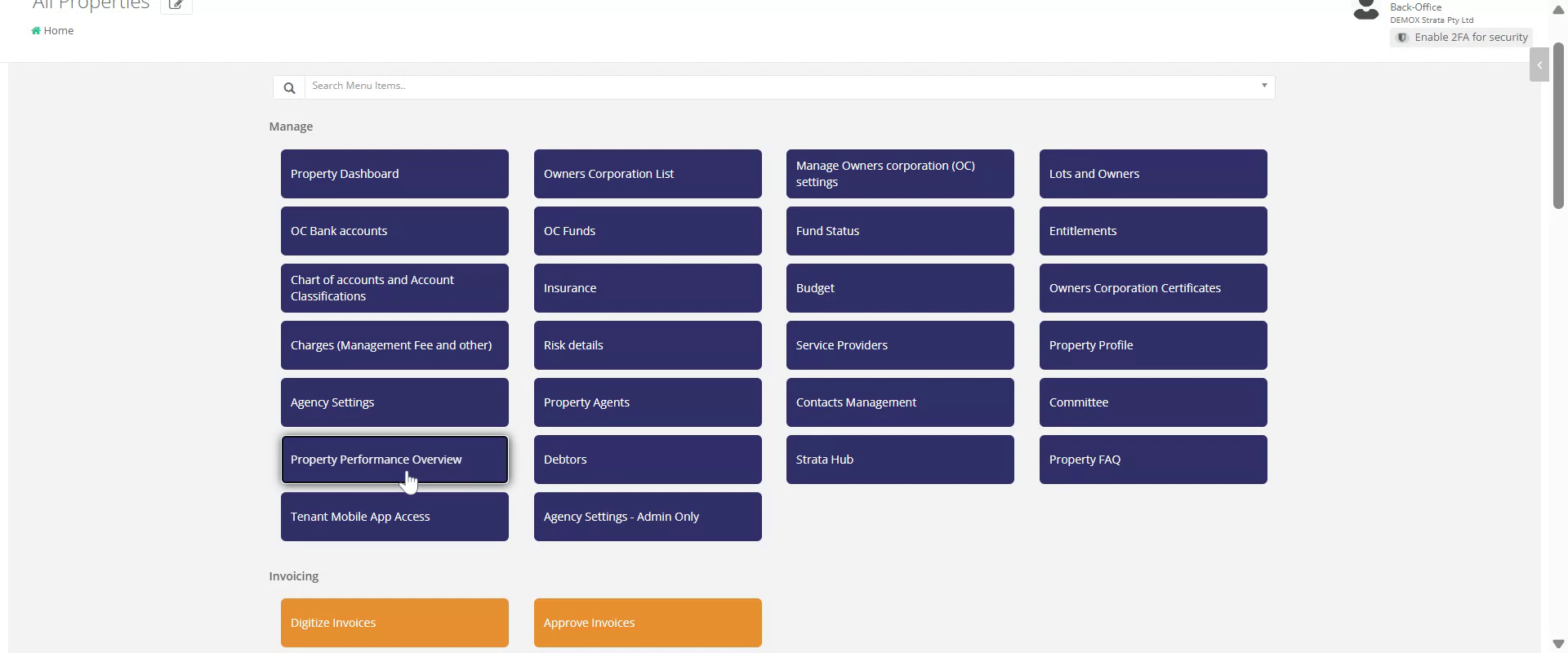Screen dimensions: 1568x653
Task: Open the Strata Hub tile
Action: [x=899, y=460]
